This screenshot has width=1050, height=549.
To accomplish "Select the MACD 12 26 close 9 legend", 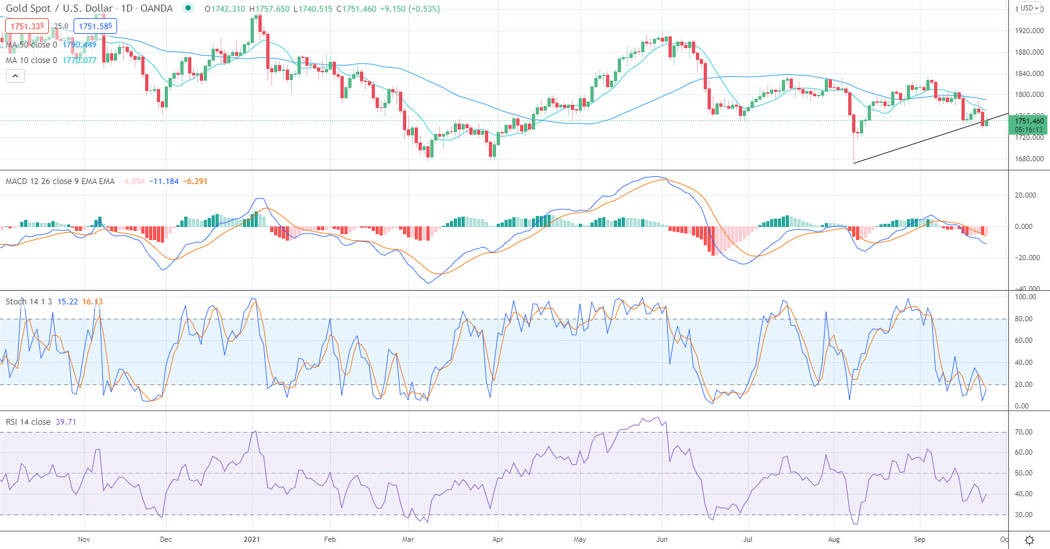I will point(60,181).
